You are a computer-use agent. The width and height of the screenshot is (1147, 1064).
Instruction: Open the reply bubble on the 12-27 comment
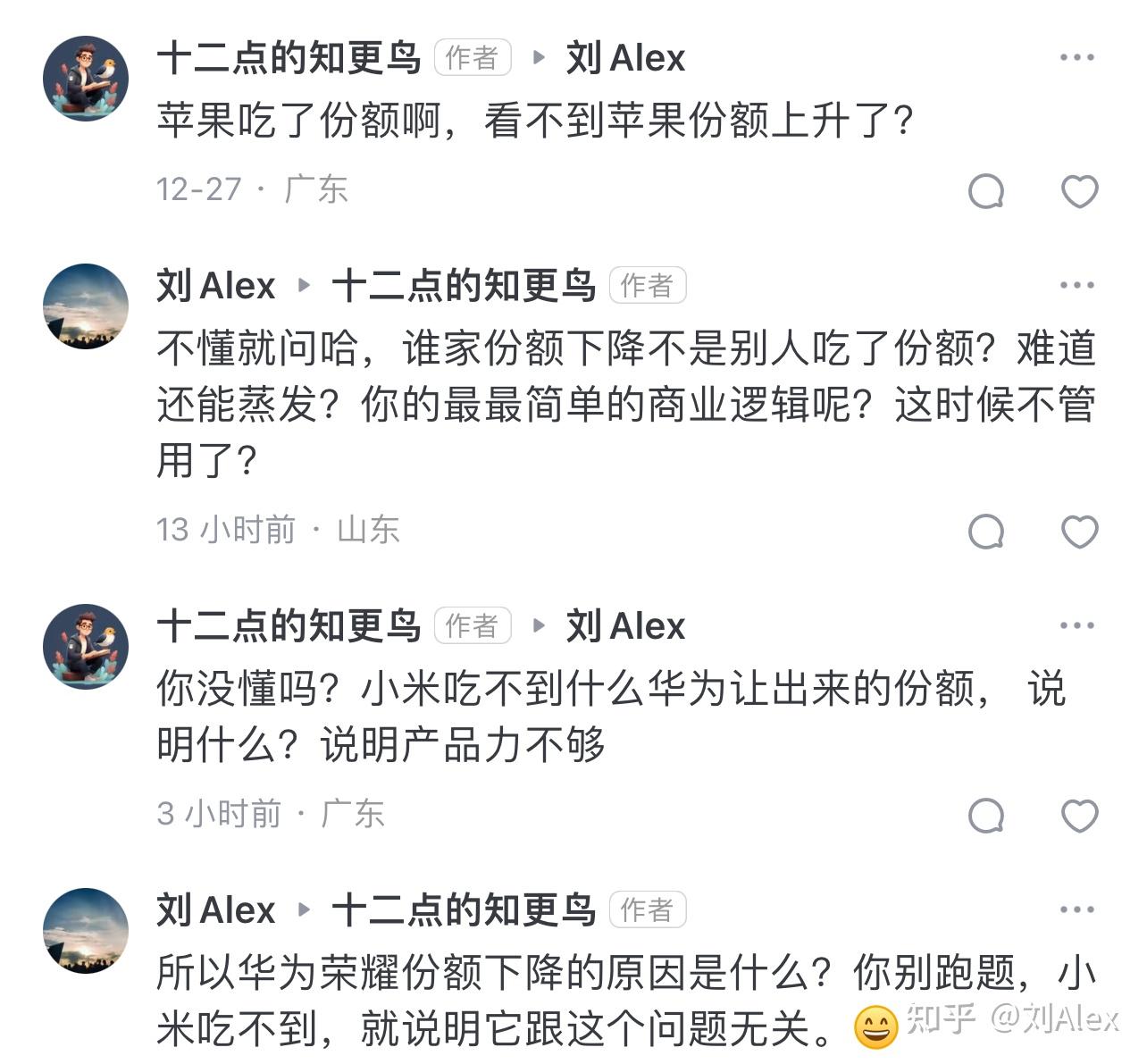tap(986, 191)
